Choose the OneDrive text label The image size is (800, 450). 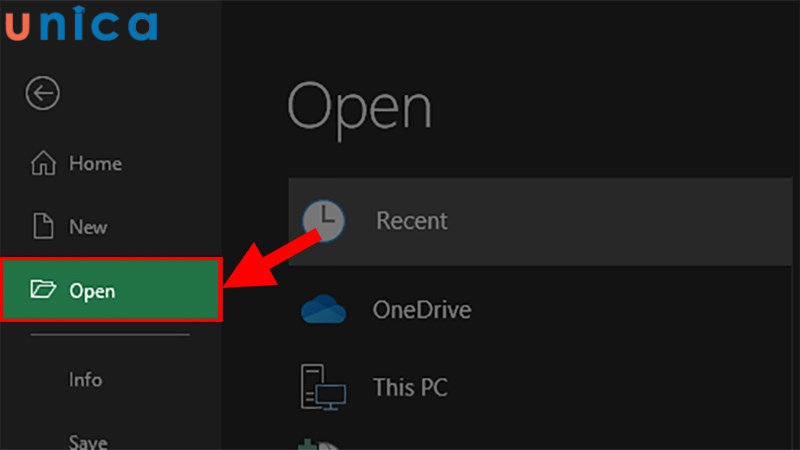(x=421, y=310)
